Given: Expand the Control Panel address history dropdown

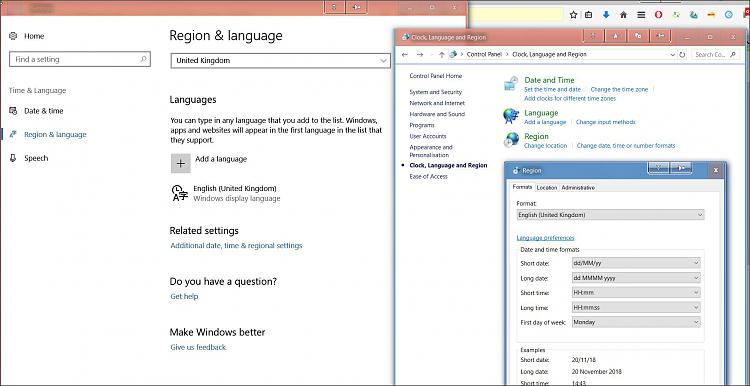Looking at the screenshot, I should (673, 55).
